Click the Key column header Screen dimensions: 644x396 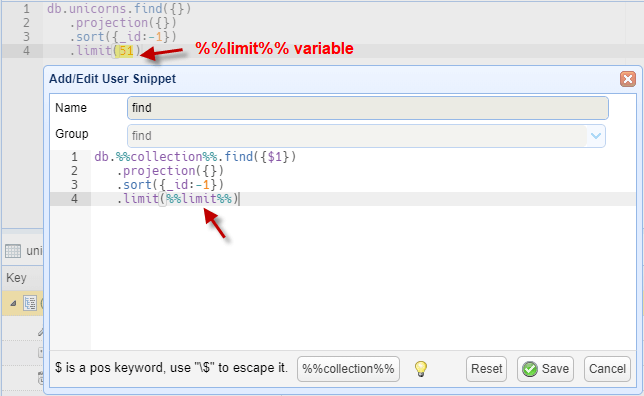click(x=16, y=278)
